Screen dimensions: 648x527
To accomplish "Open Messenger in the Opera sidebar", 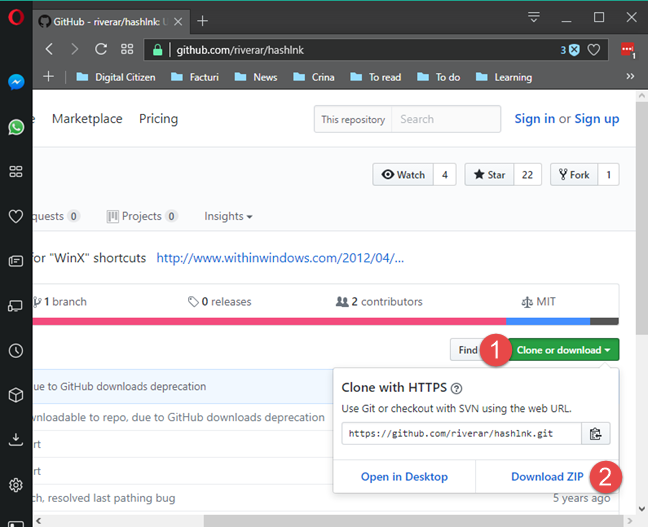I will pos(16,82).
